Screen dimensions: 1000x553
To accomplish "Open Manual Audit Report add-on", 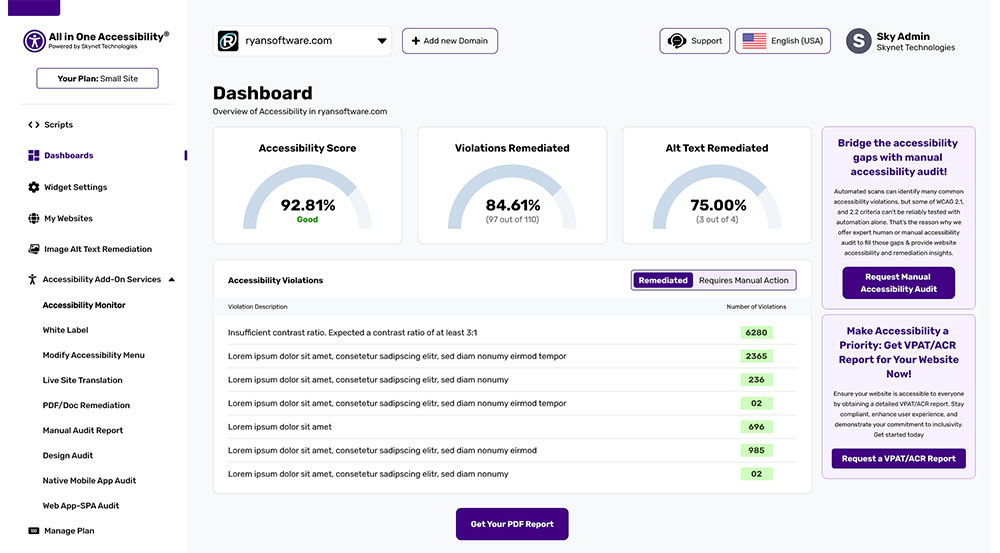I will (x=83, y=430).
